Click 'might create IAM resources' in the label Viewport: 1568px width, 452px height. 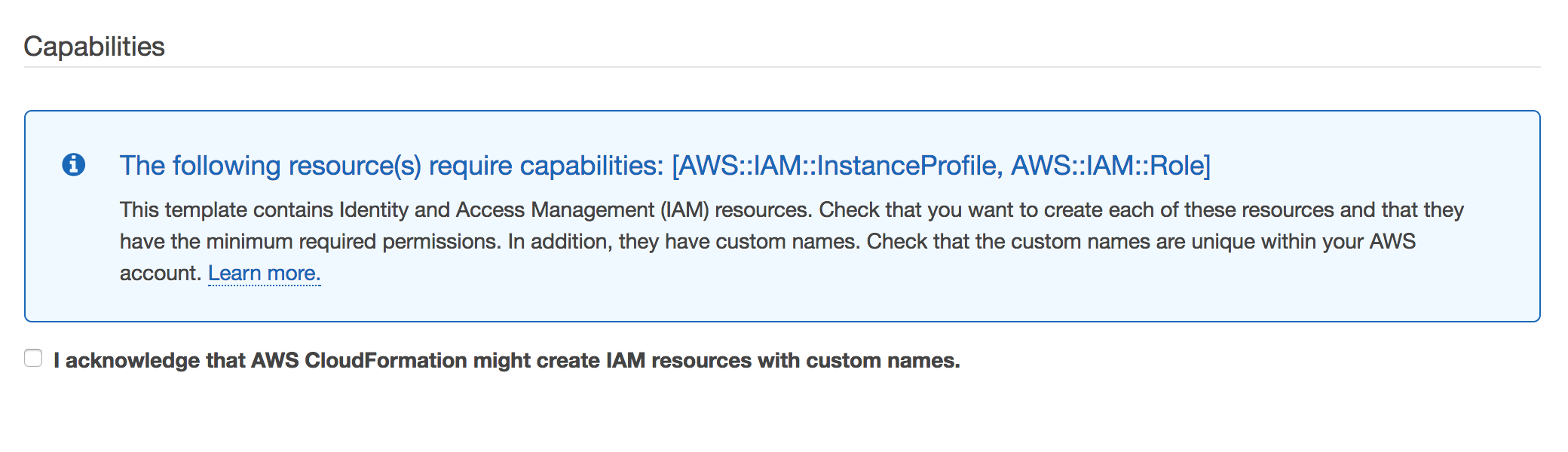click(x=612, y=361)
